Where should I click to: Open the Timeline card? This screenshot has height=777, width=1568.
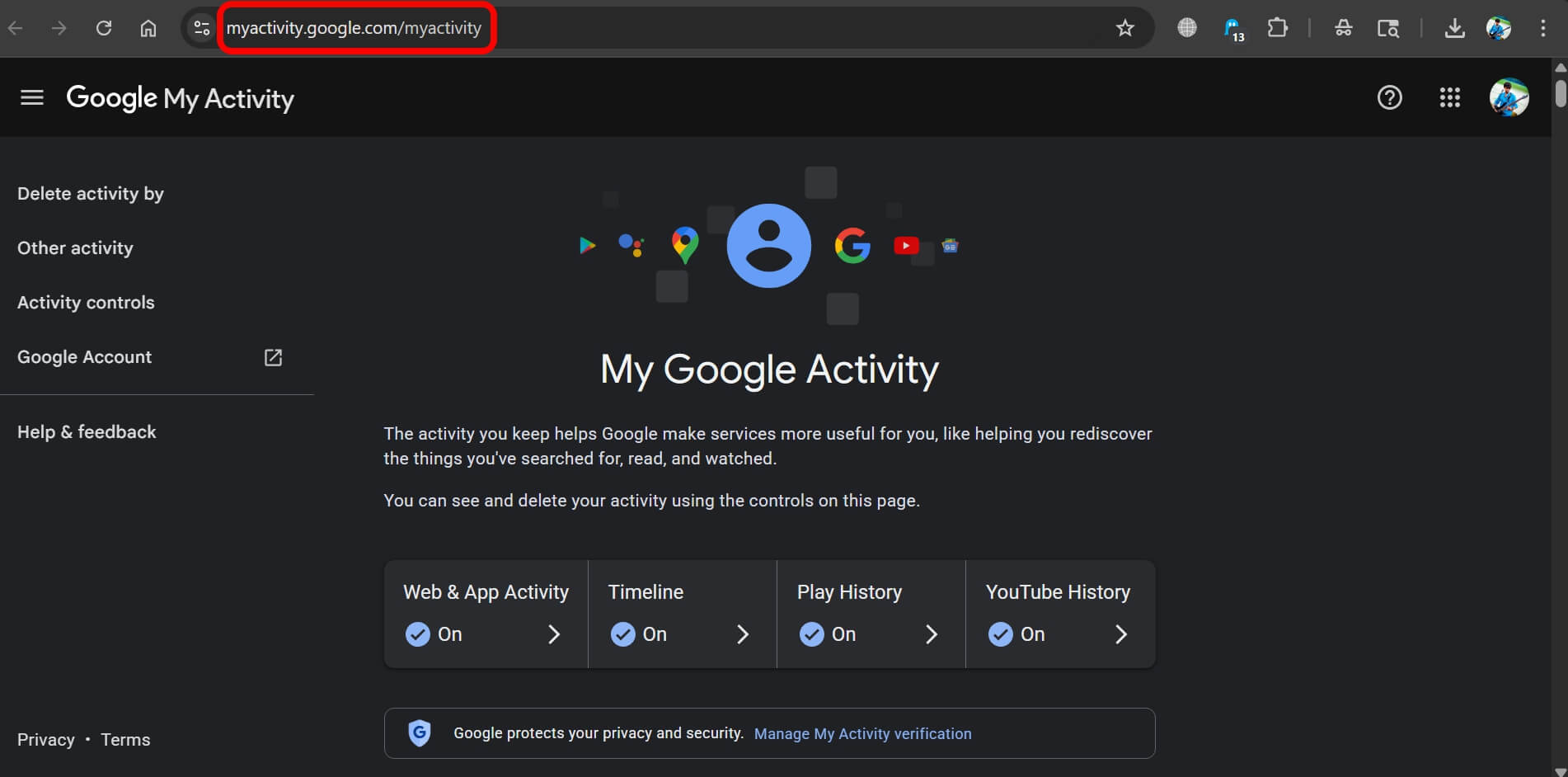(683, 615)
